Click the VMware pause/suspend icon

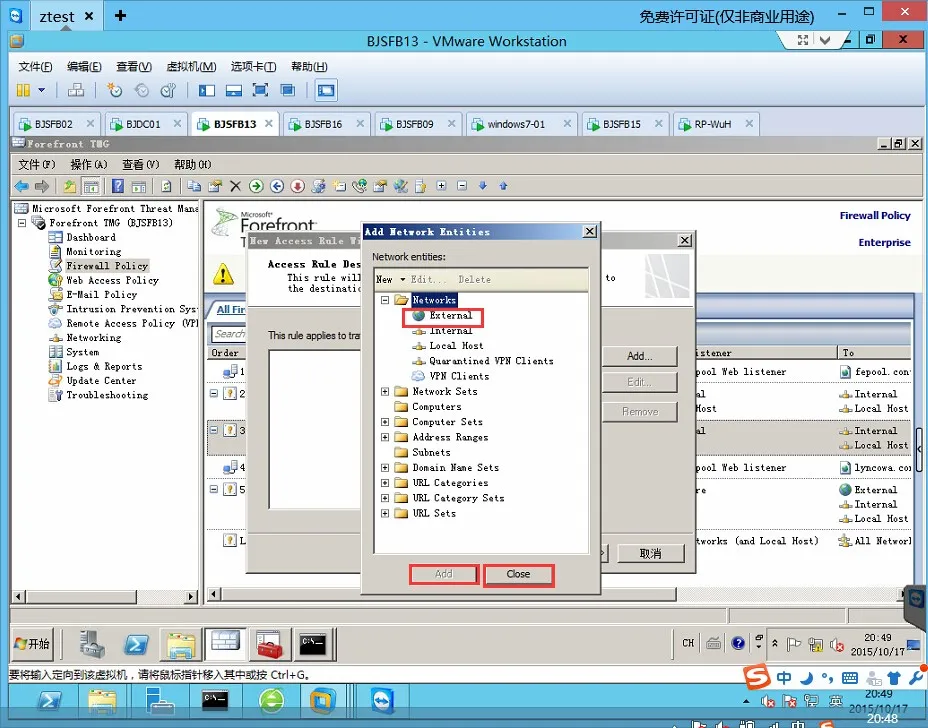[x=23, y=90]
